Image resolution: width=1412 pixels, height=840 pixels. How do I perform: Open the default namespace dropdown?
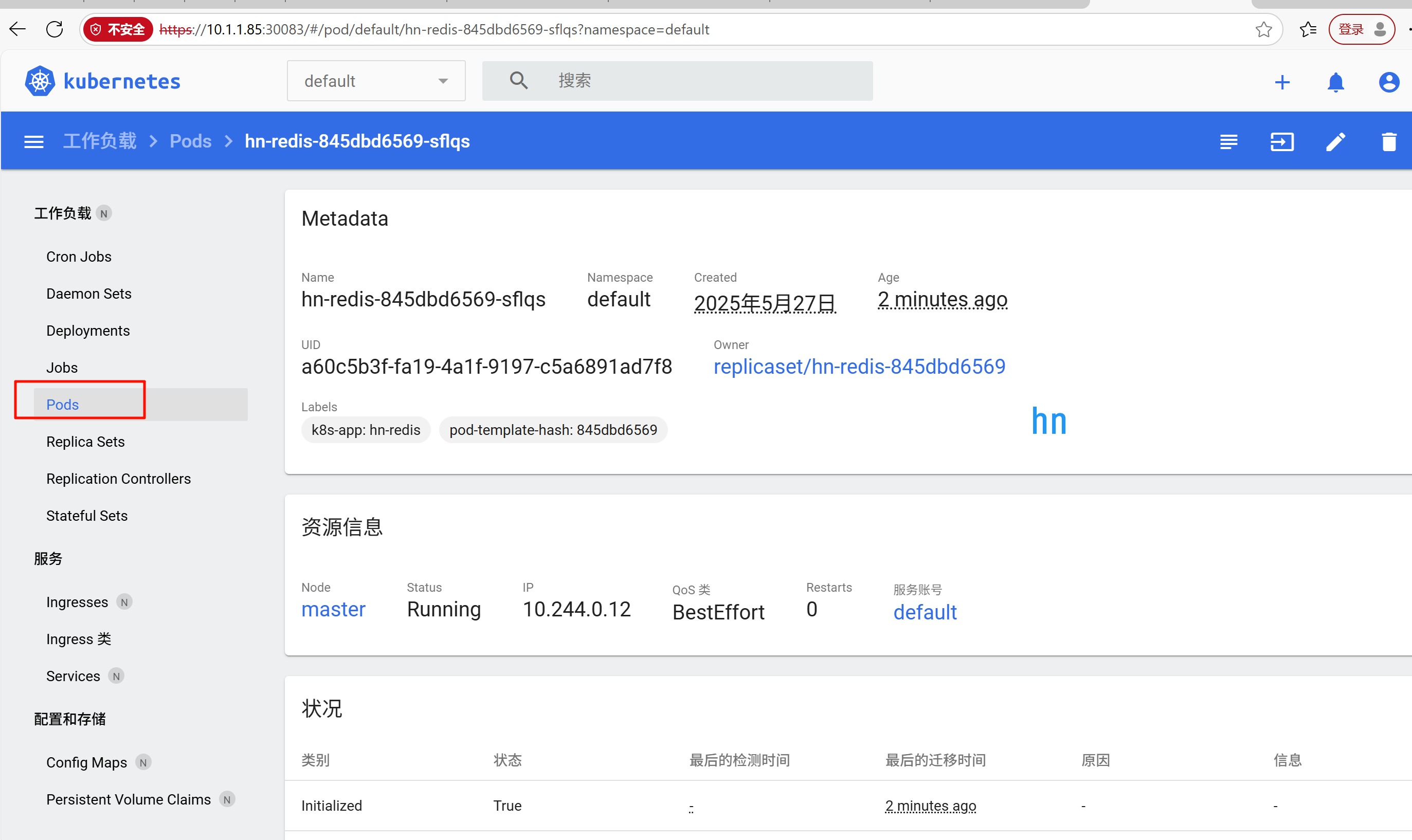(x=376, y=81)
